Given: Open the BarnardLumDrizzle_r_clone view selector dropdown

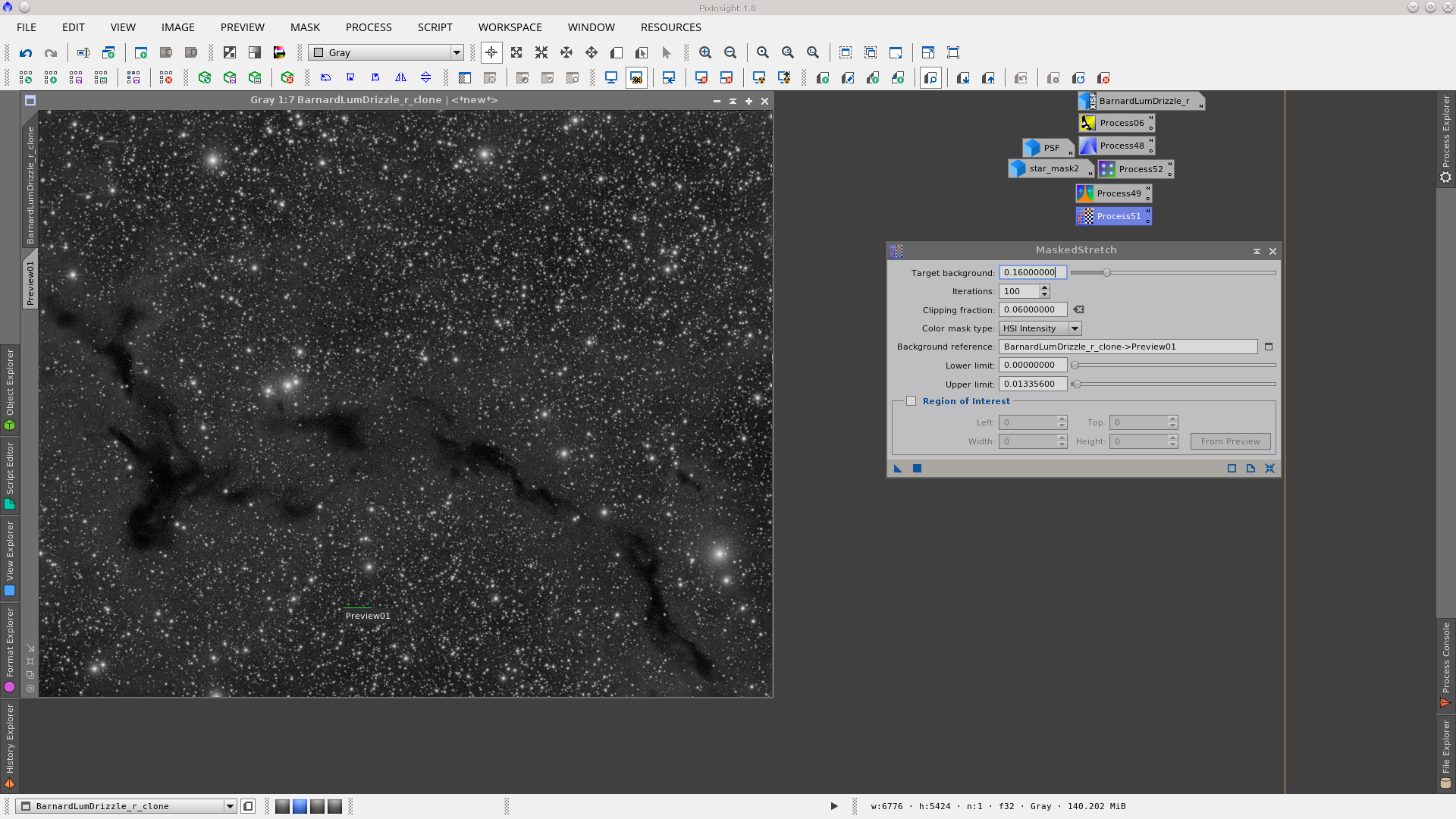Looking at the screenshot, I should pos(230,806).
